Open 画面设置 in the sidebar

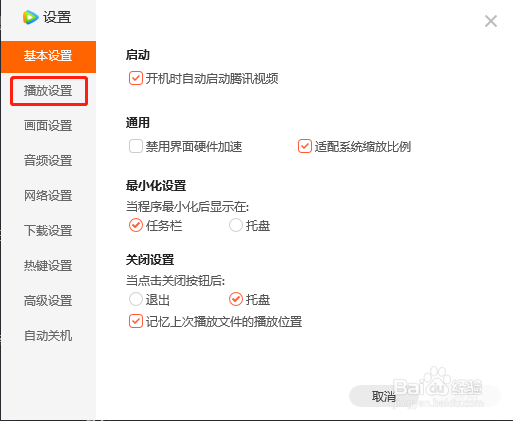tap(48, 126)
